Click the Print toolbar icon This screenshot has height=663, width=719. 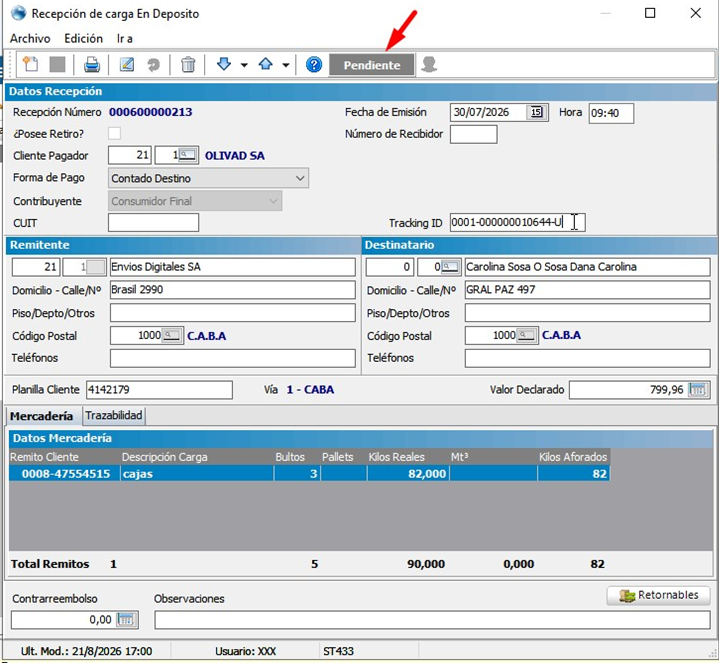coord(92,65)
